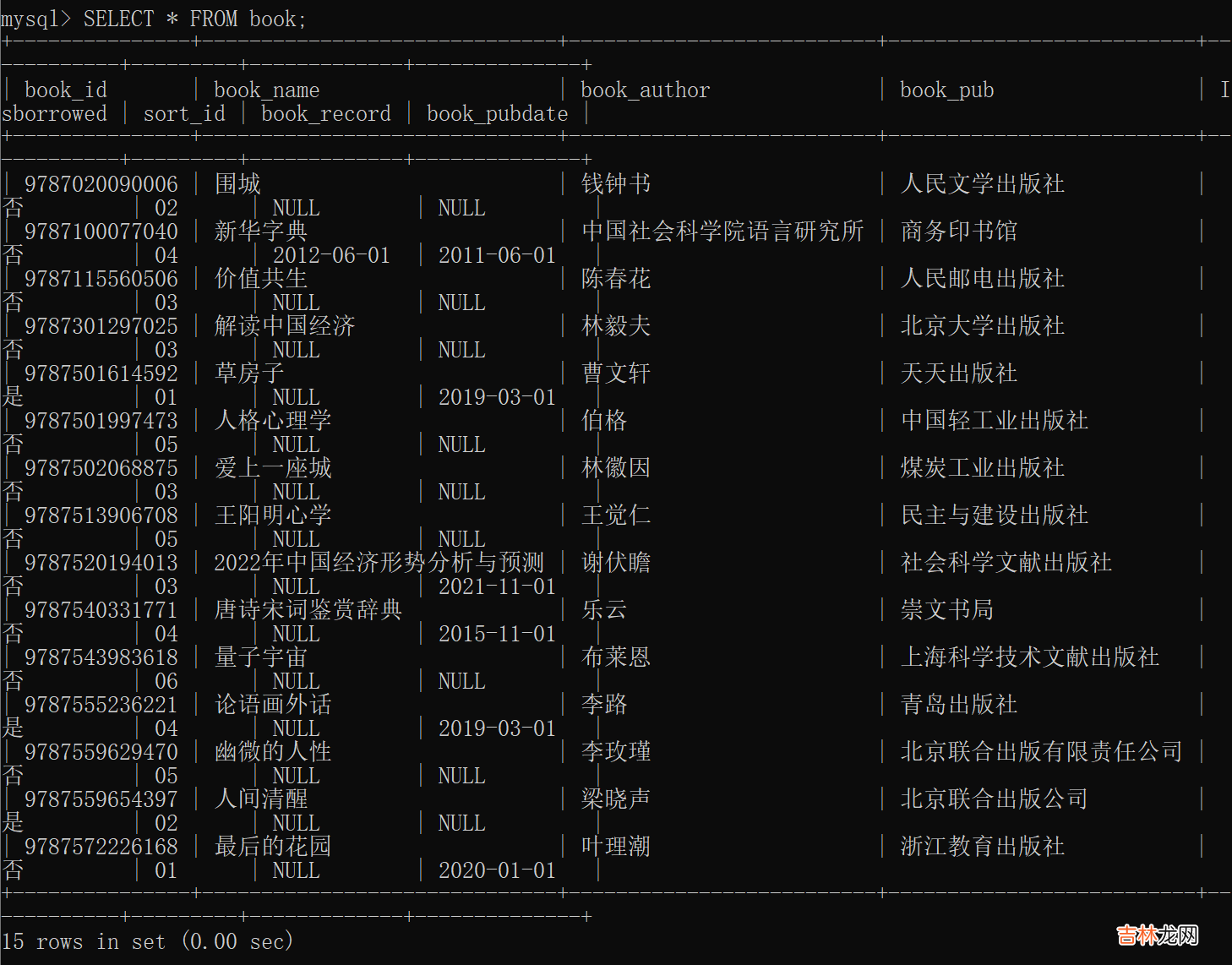Click book id 9787301297025
The image size is (1232, 965).
pos(101,326)
